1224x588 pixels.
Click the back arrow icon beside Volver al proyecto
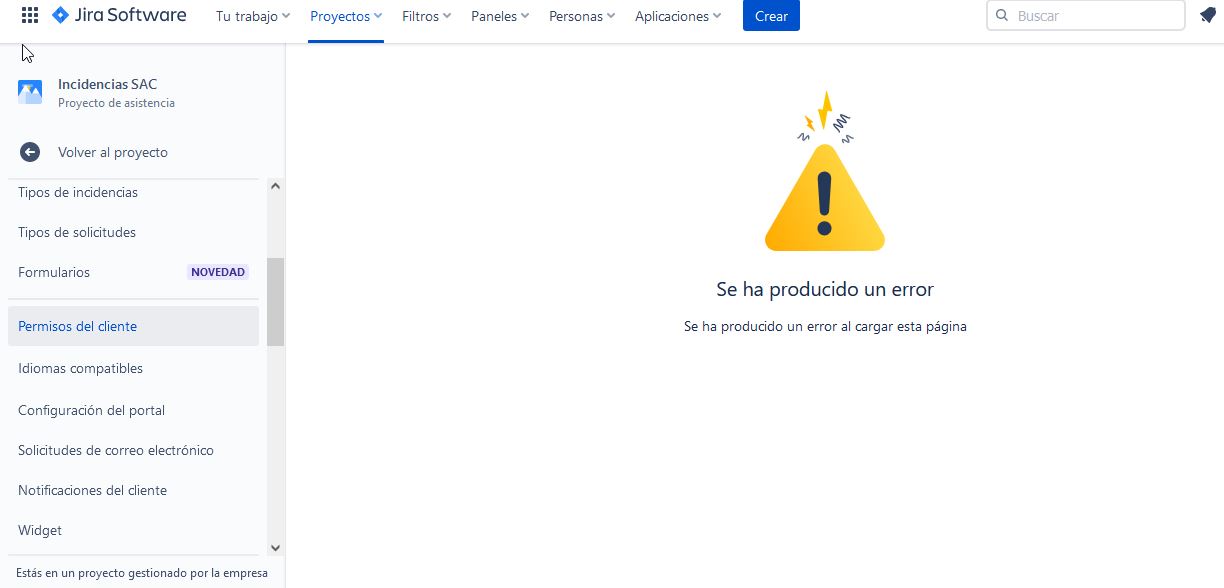(x=30, y=152)
